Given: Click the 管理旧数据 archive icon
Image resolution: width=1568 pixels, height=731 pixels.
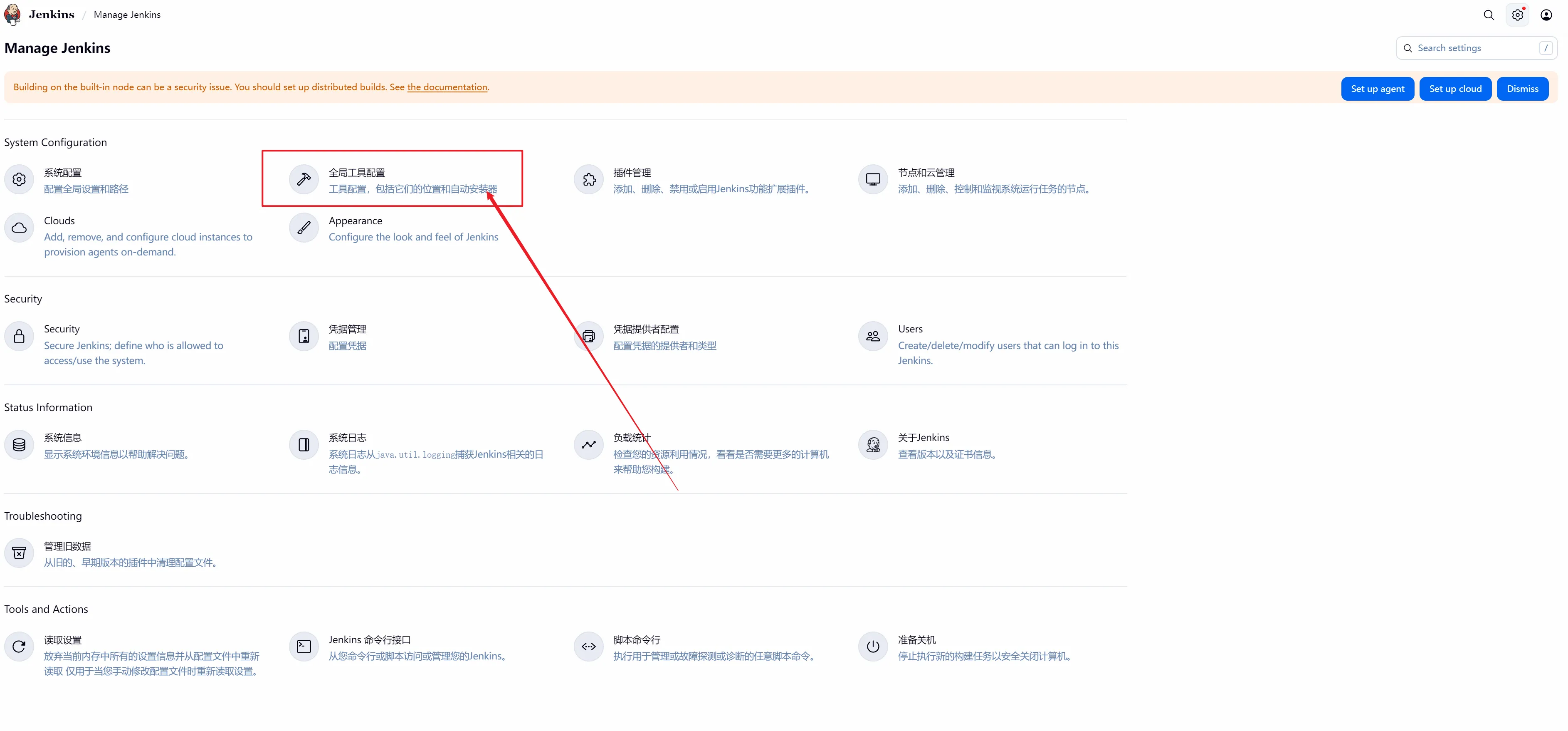Looking at the screenshot, I should point(19,553).
